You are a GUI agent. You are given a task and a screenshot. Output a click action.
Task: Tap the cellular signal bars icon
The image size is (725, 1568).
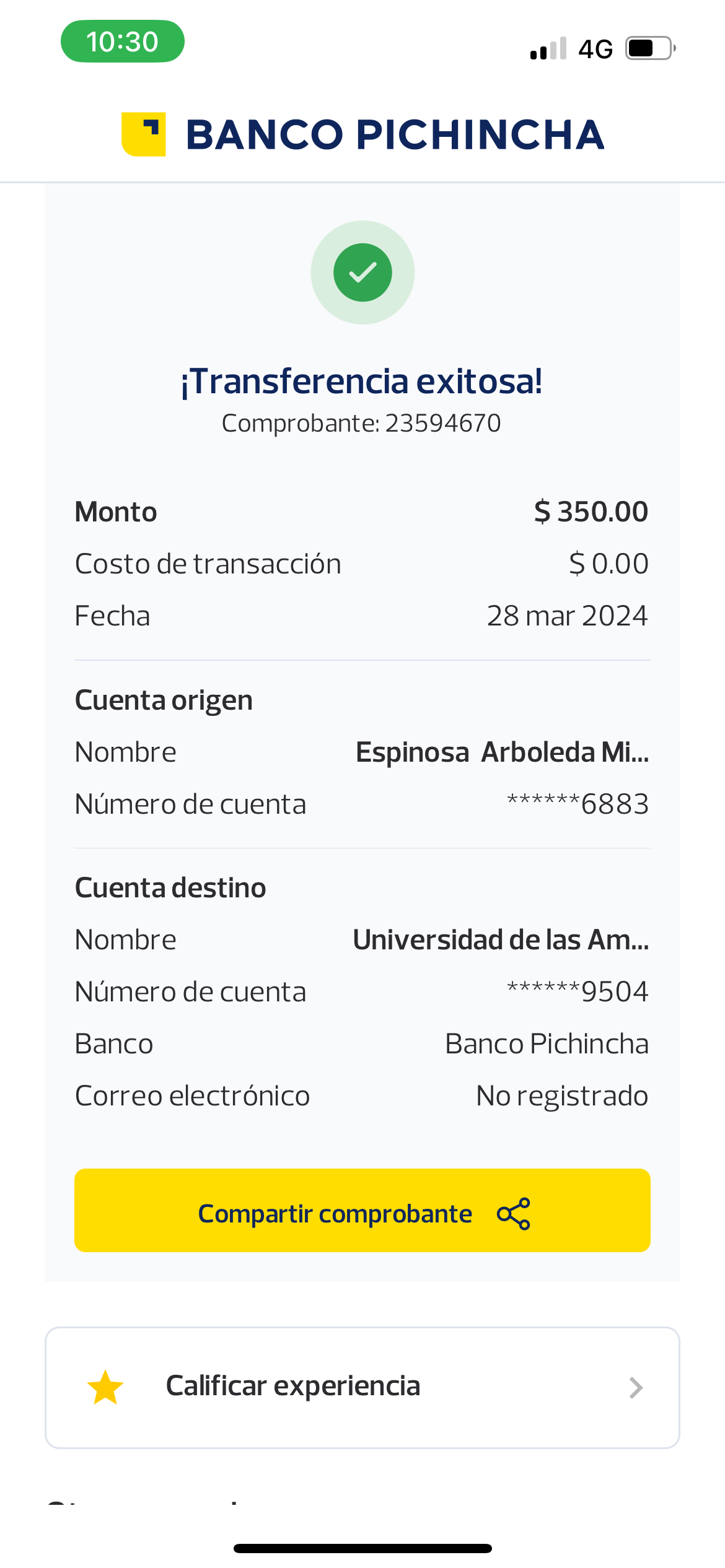(x=548, y=49)
